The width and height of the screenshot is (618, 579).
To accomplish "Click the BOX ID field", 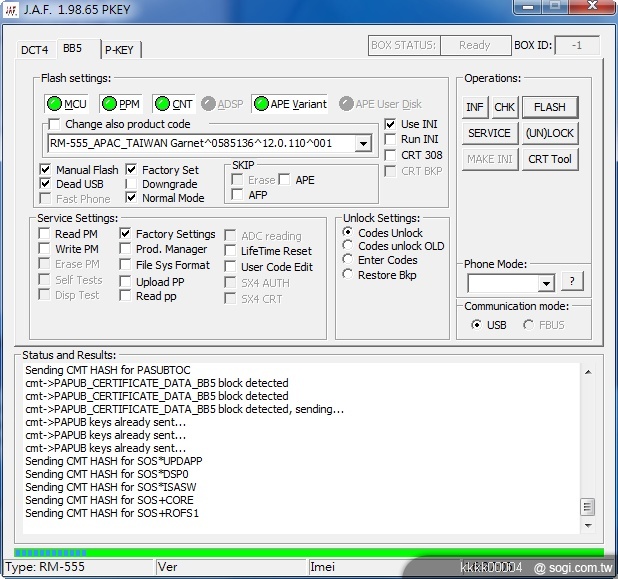I will coord(577,45).
